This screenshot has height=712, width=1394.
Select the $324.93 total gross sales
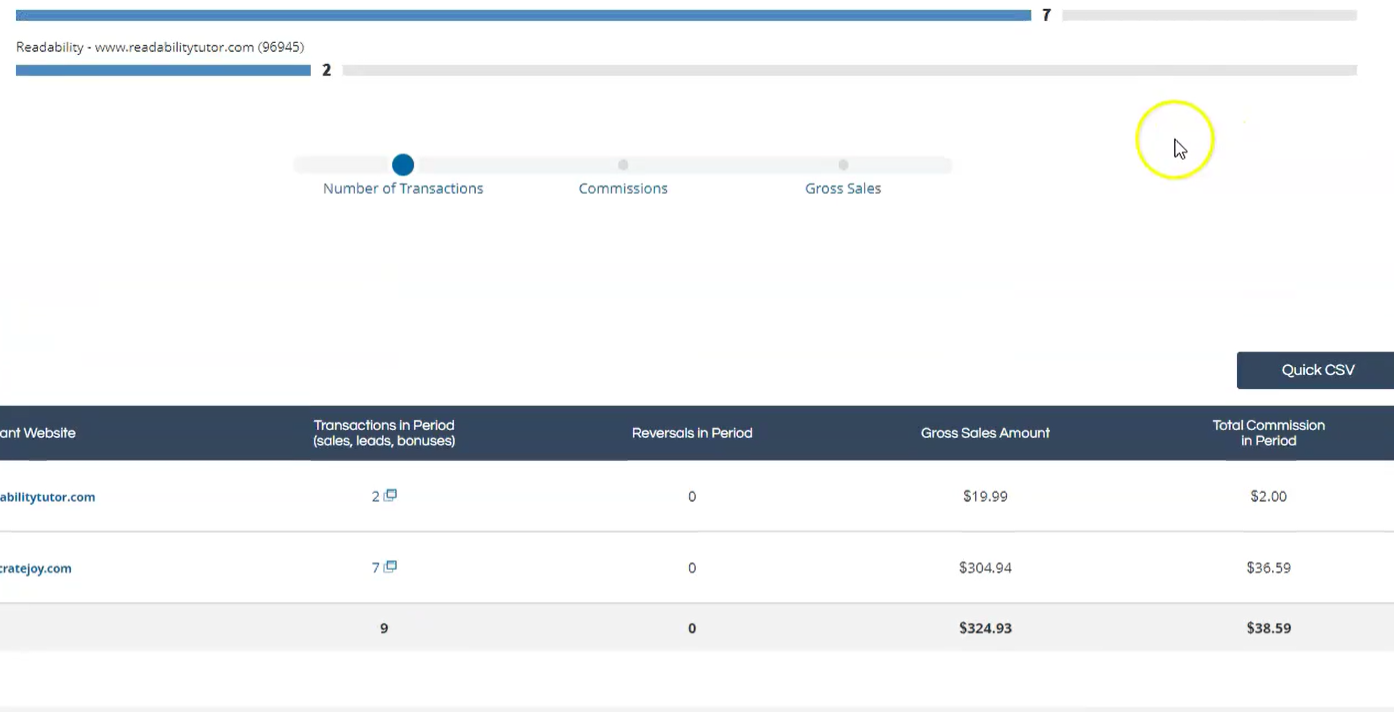point(985,629)
